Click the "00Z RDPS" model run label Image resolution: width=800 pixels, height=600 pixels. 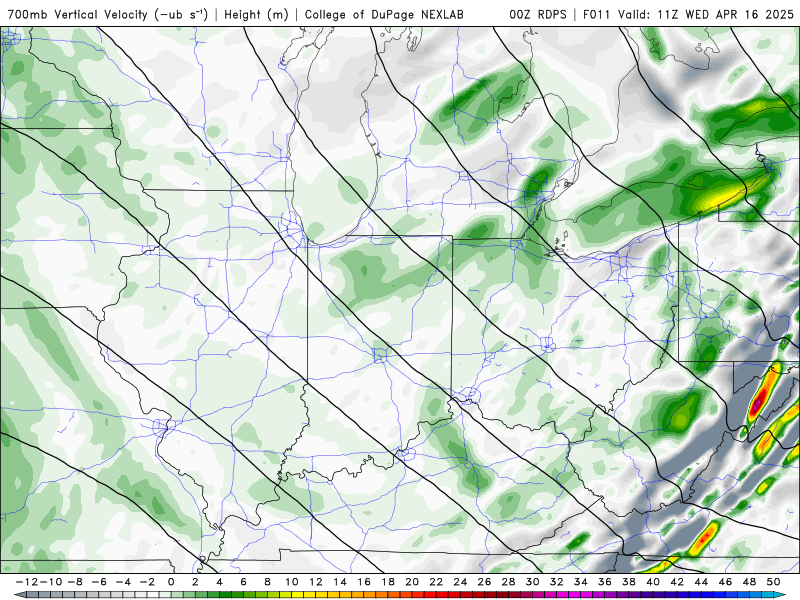[x=538, y=14]
